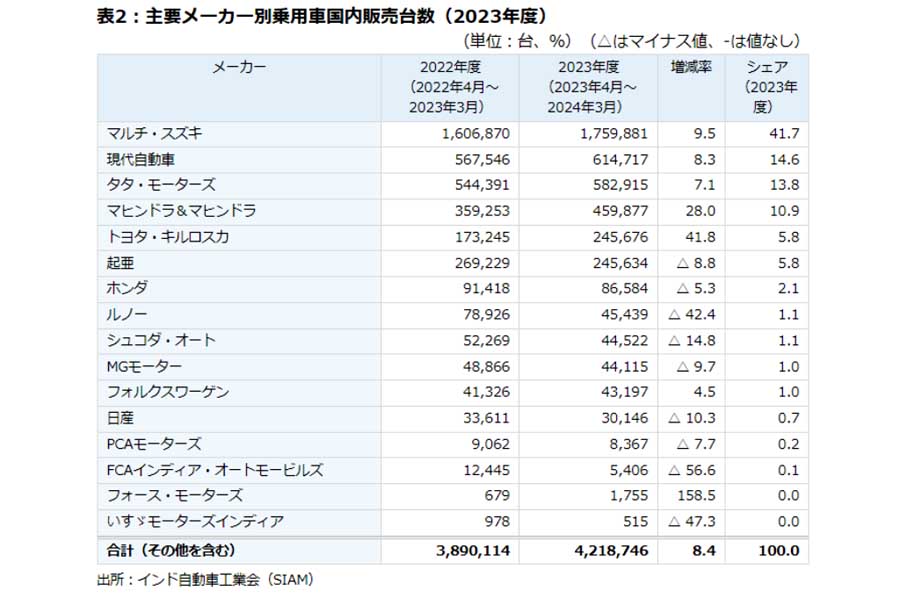
Task: Select the value 1,755
Action: click(x=629, y=495)
